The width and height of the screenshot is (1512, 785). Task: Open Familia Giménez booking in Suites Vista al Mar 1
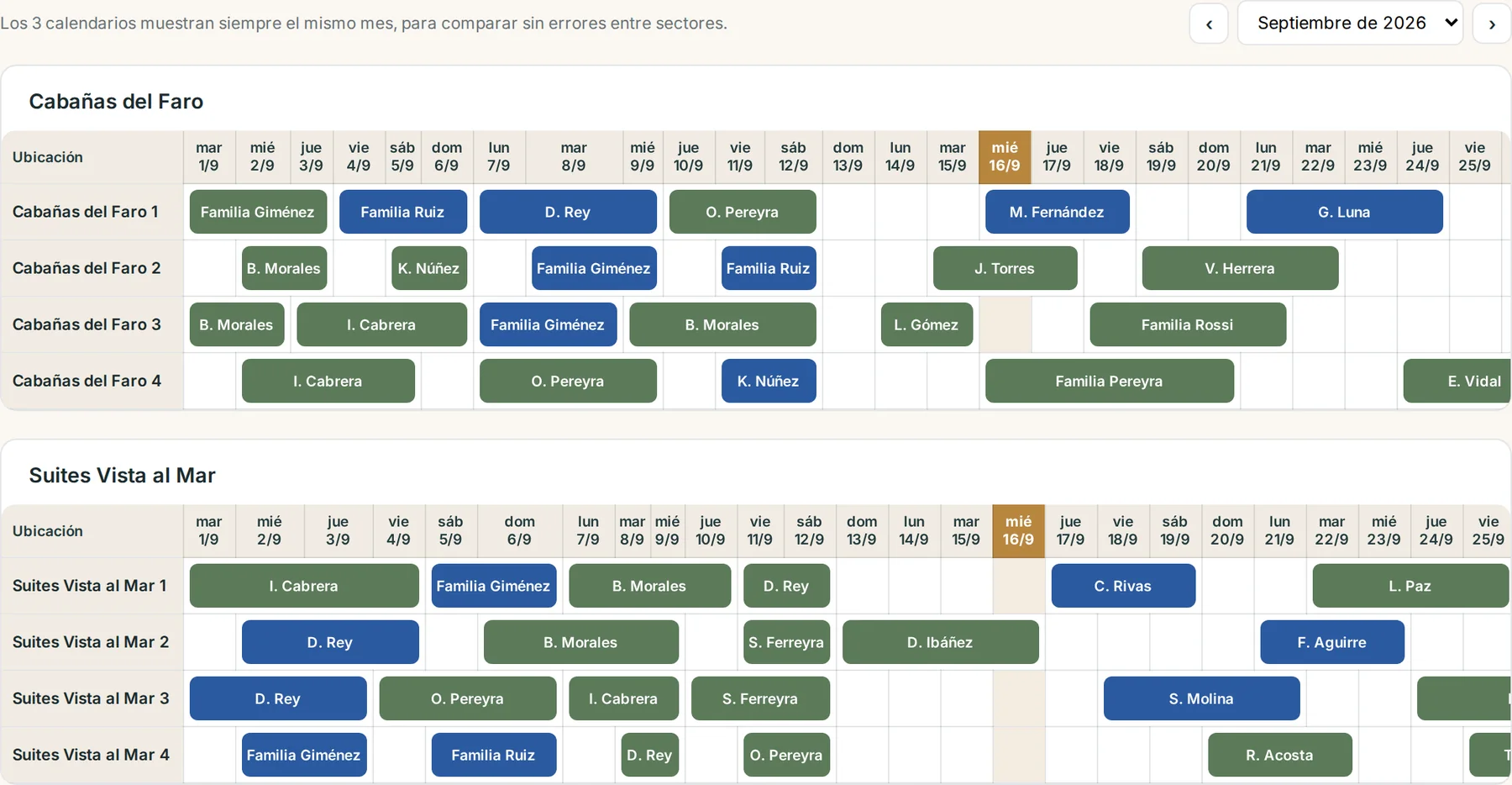494,586
